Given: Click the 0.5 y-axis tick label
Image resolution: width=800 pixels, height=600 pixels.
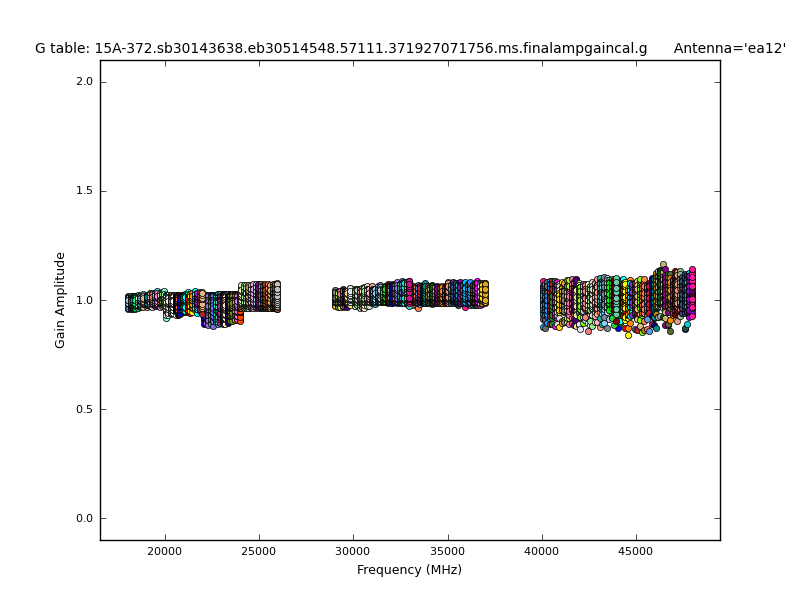Looking at the screenshot, I should coord(84,409).
